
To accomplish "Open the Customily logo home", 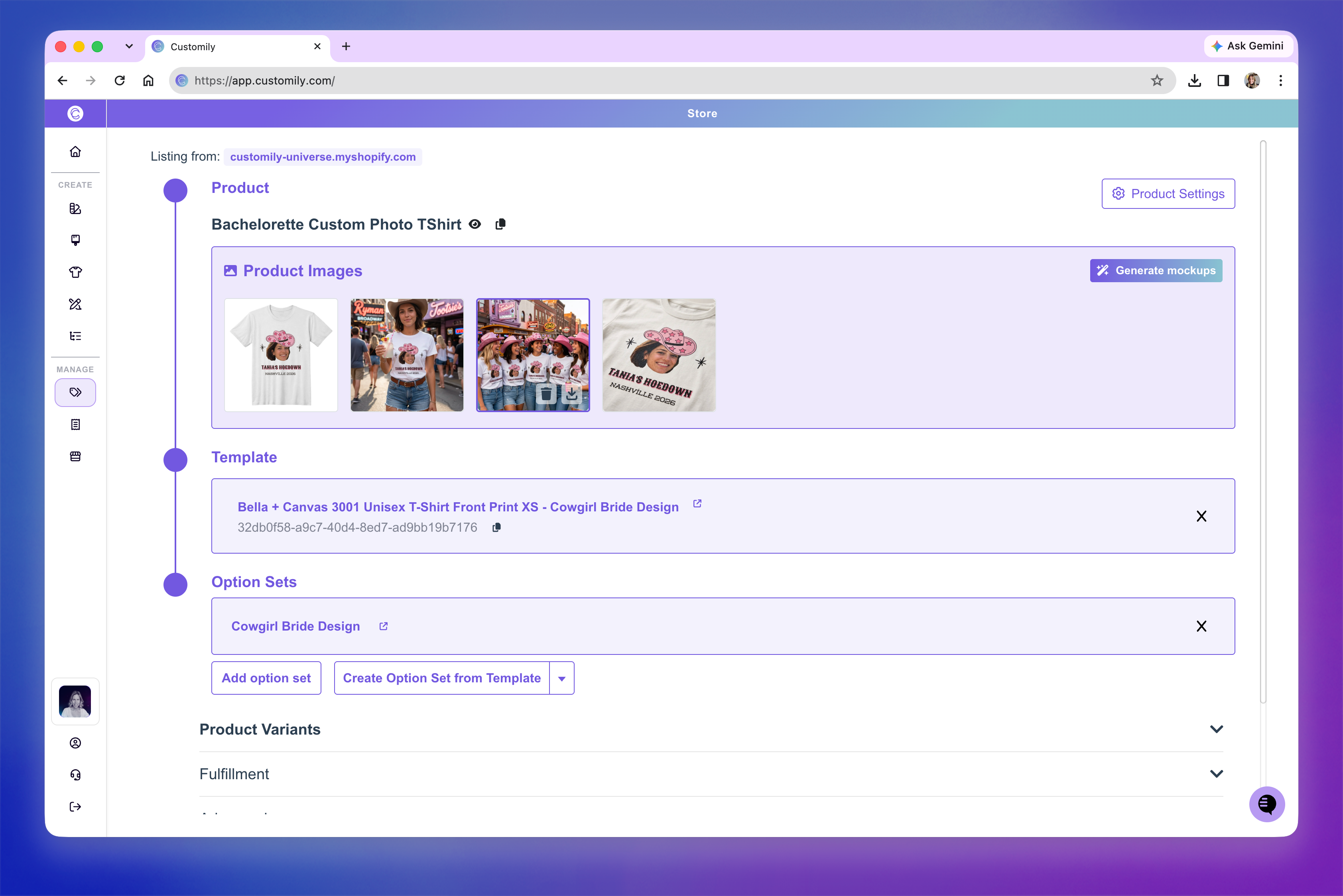I will point(75,113).
